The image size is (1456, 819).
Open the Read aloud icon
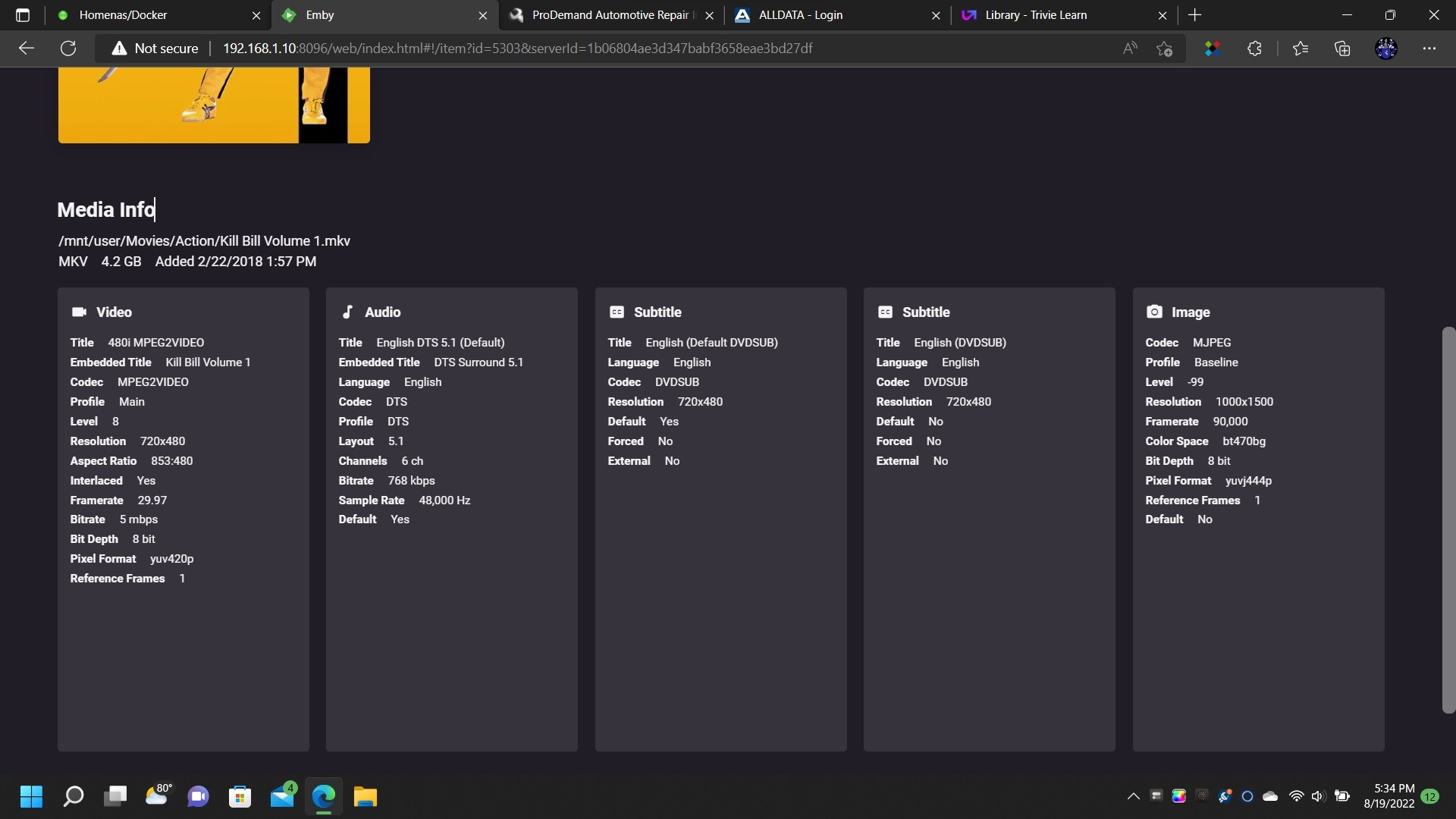tap(1130, 49)
